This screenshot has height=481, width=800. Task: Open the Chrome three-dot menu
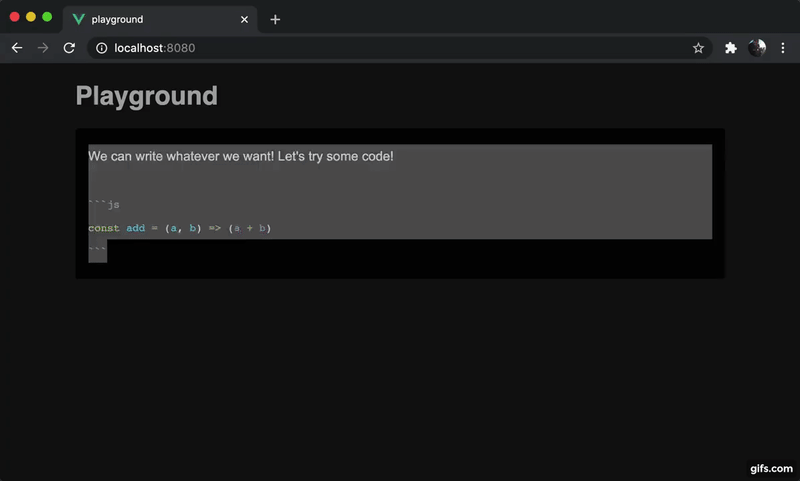point(783,48)
